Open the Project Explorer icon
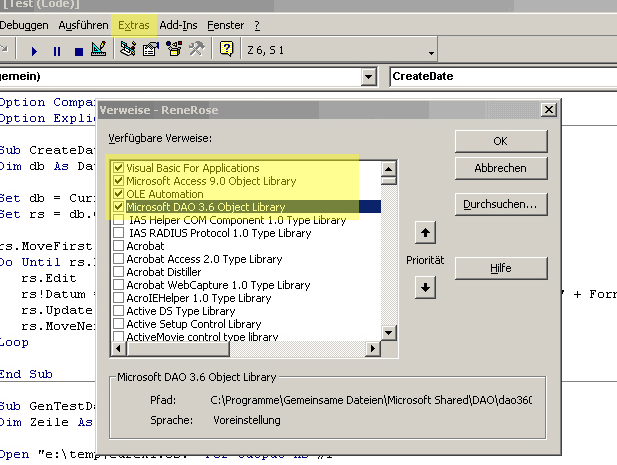 128,49
